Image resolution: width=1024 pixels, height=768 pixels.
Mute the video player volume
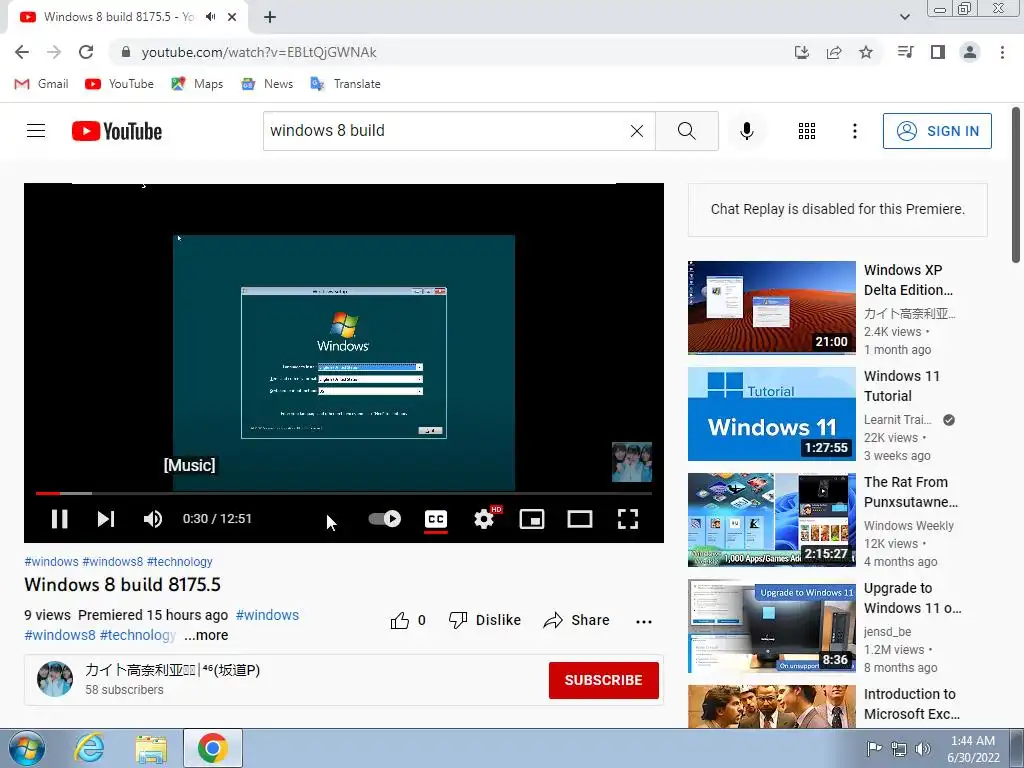click(x=153, y=519)
